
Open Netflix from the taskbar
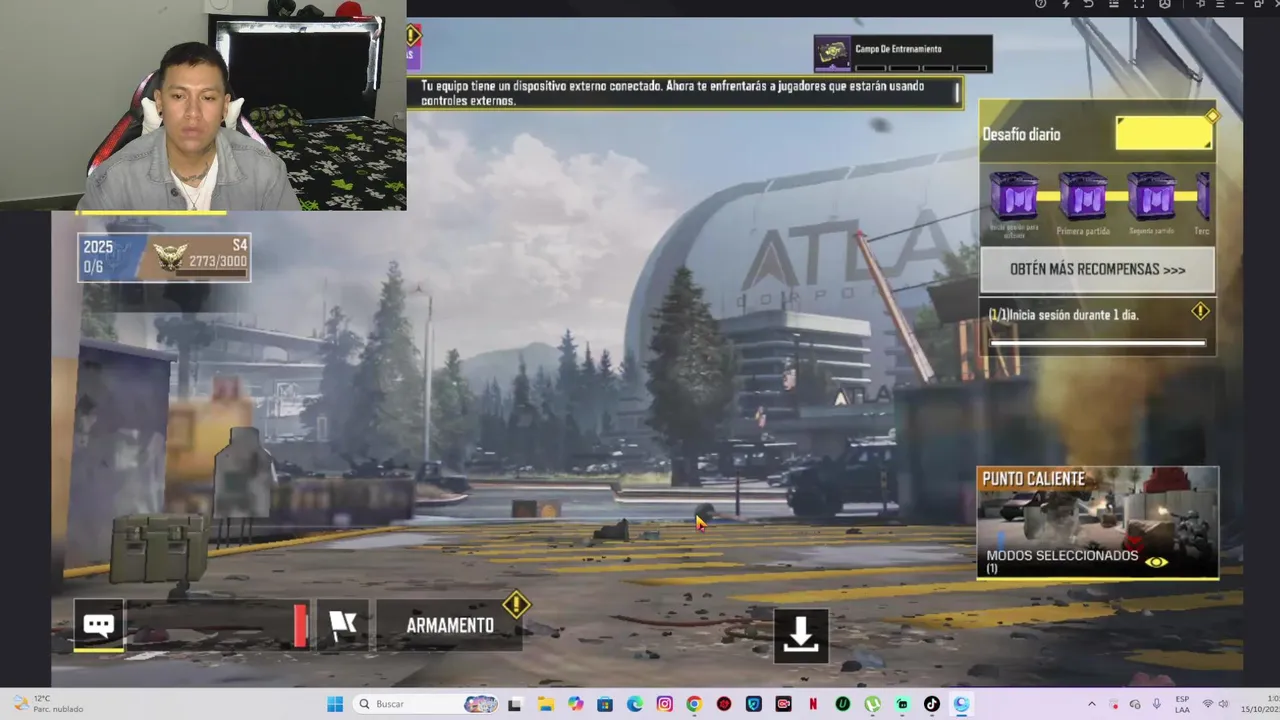(x=813, y=704)
